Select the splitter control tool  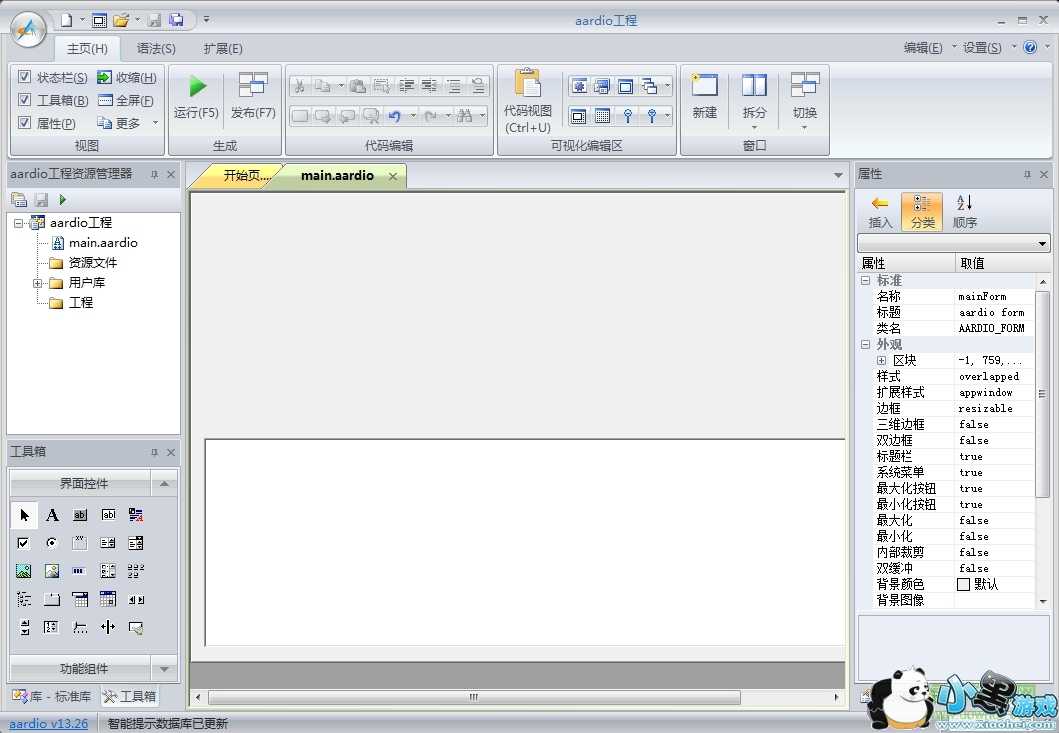coord(108,627)
